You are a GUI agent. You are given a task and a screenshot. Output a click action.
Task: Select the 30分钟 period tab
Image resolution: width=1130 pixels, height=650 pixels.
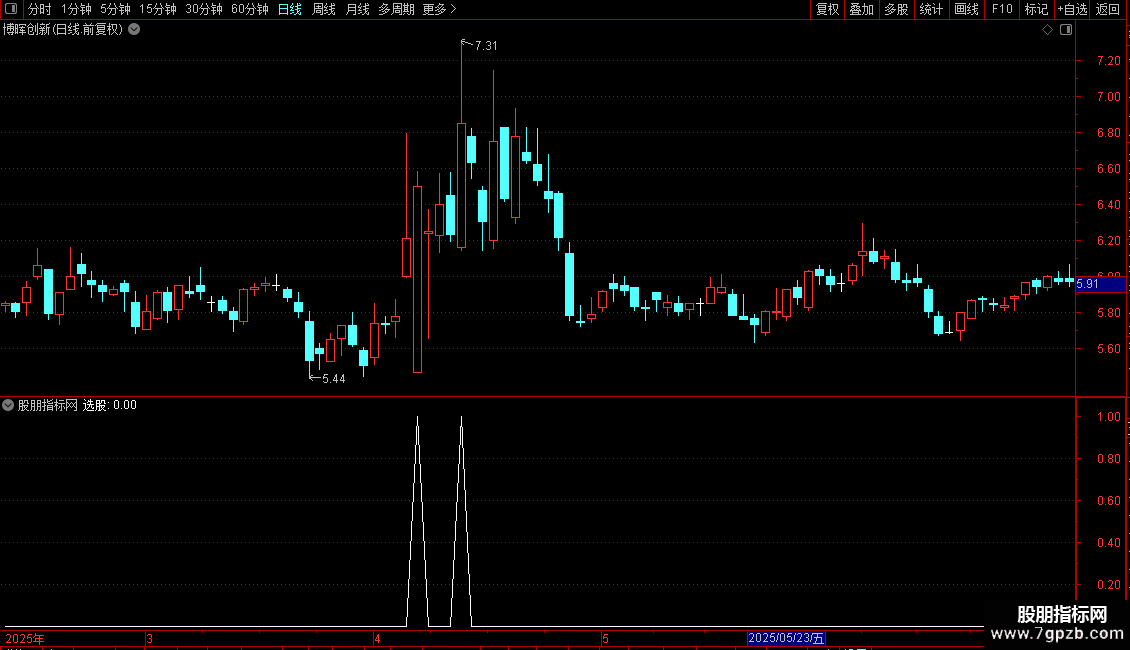(204, 9)
